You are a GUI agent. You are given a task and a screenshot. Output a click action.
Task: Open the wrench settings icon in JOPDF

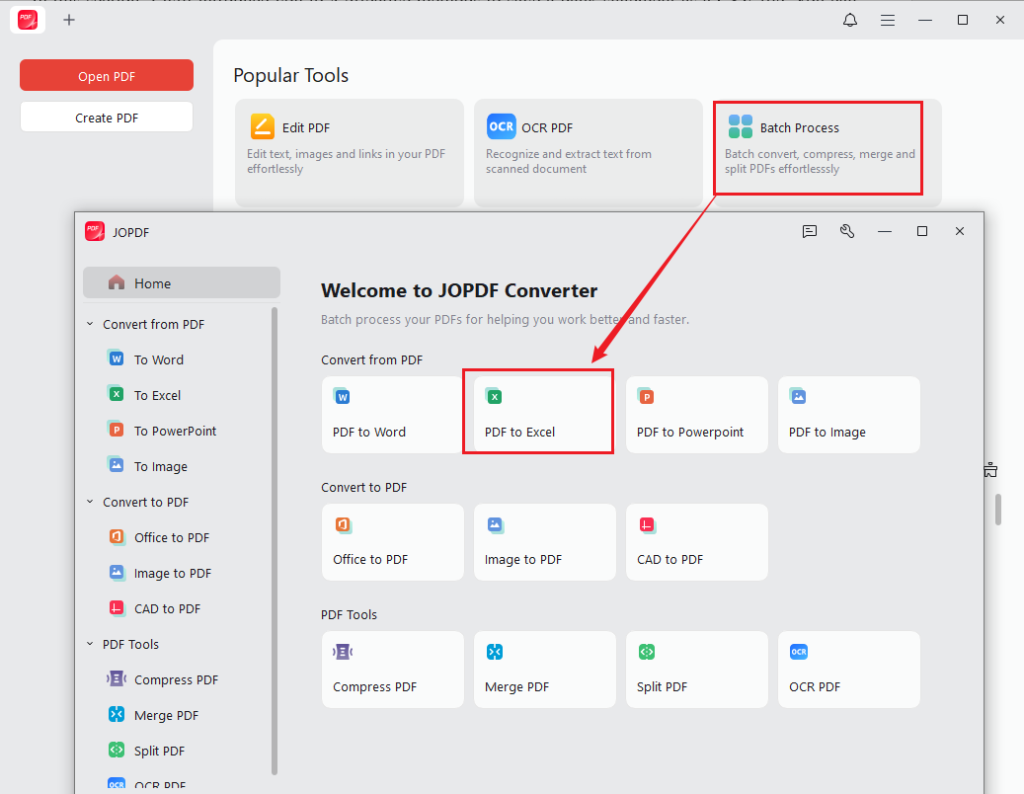pos(847,231)
